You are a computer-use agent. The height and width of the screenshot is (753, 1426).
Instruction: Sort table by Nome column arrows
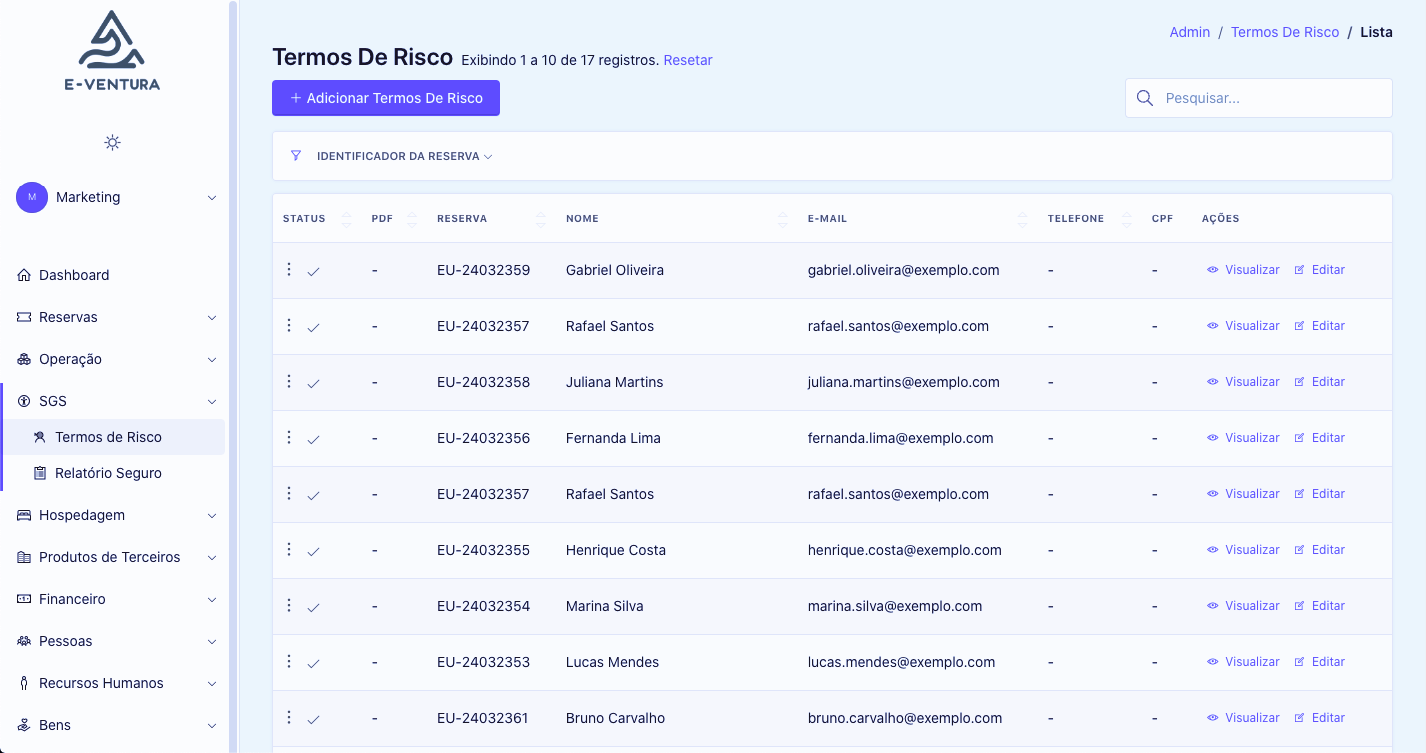[783, 219]
